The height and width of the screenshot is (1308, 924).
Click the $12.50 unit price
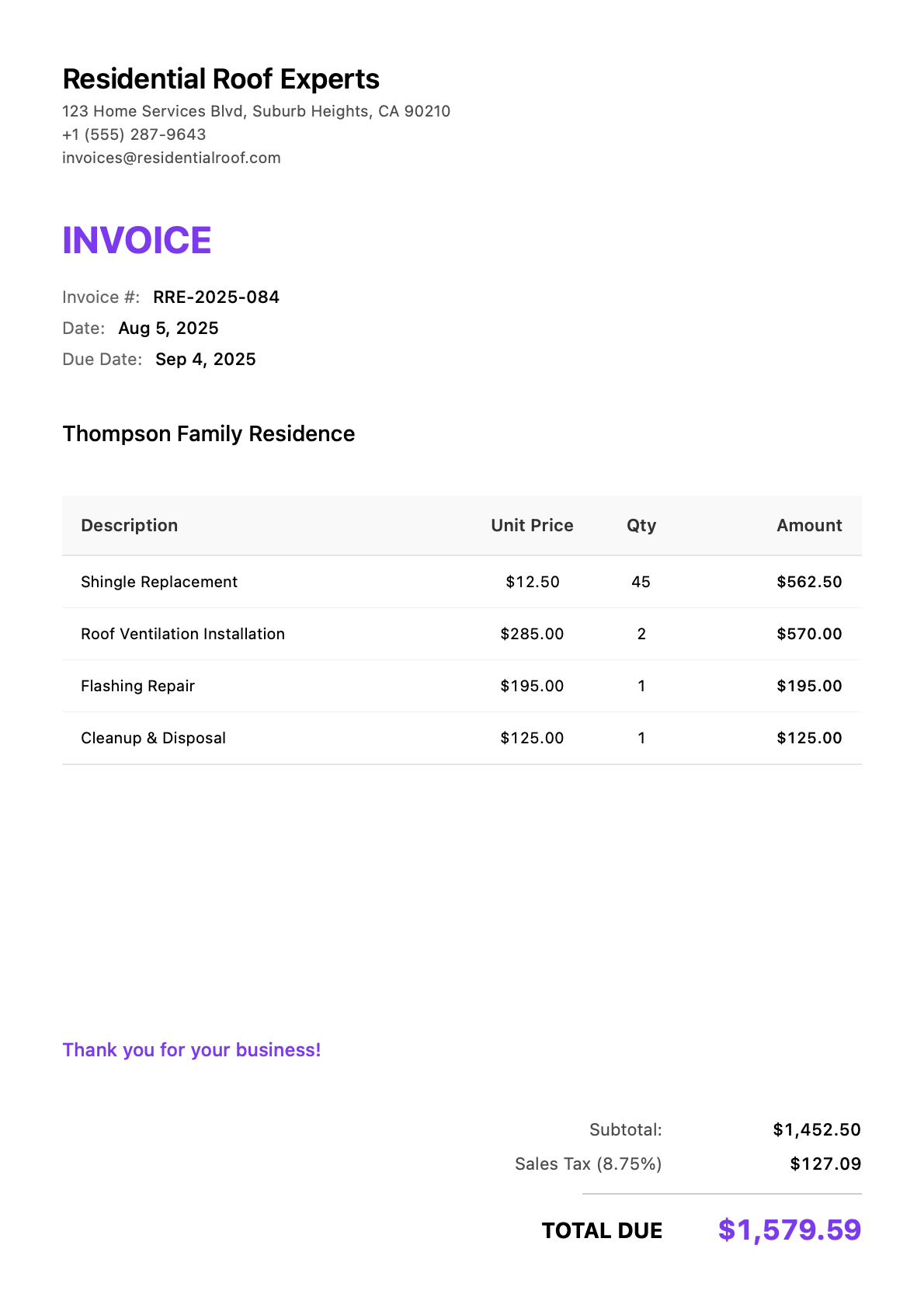point(532,582)
